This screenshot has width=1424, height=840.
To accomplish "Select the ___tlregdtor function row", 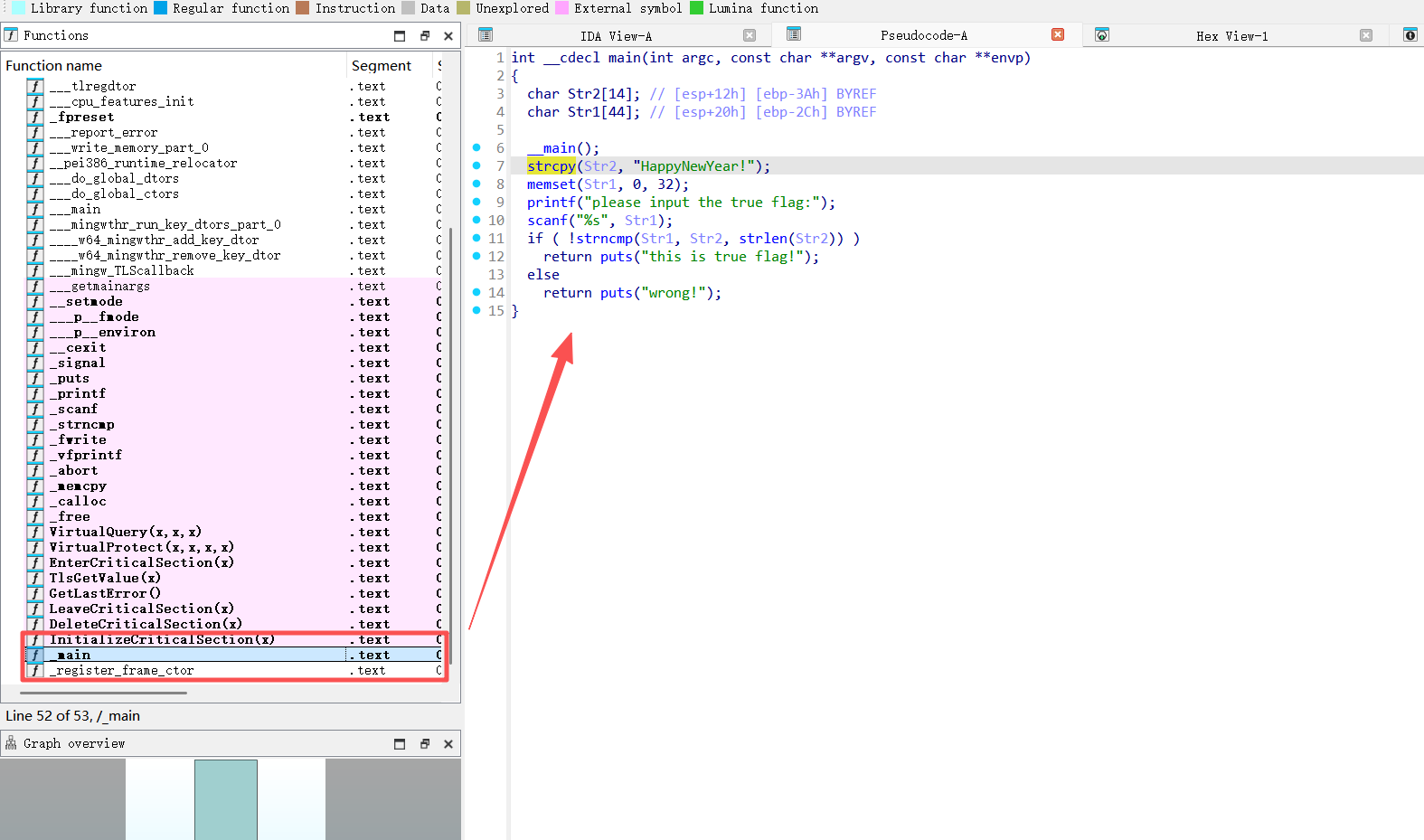I will 233,86.
